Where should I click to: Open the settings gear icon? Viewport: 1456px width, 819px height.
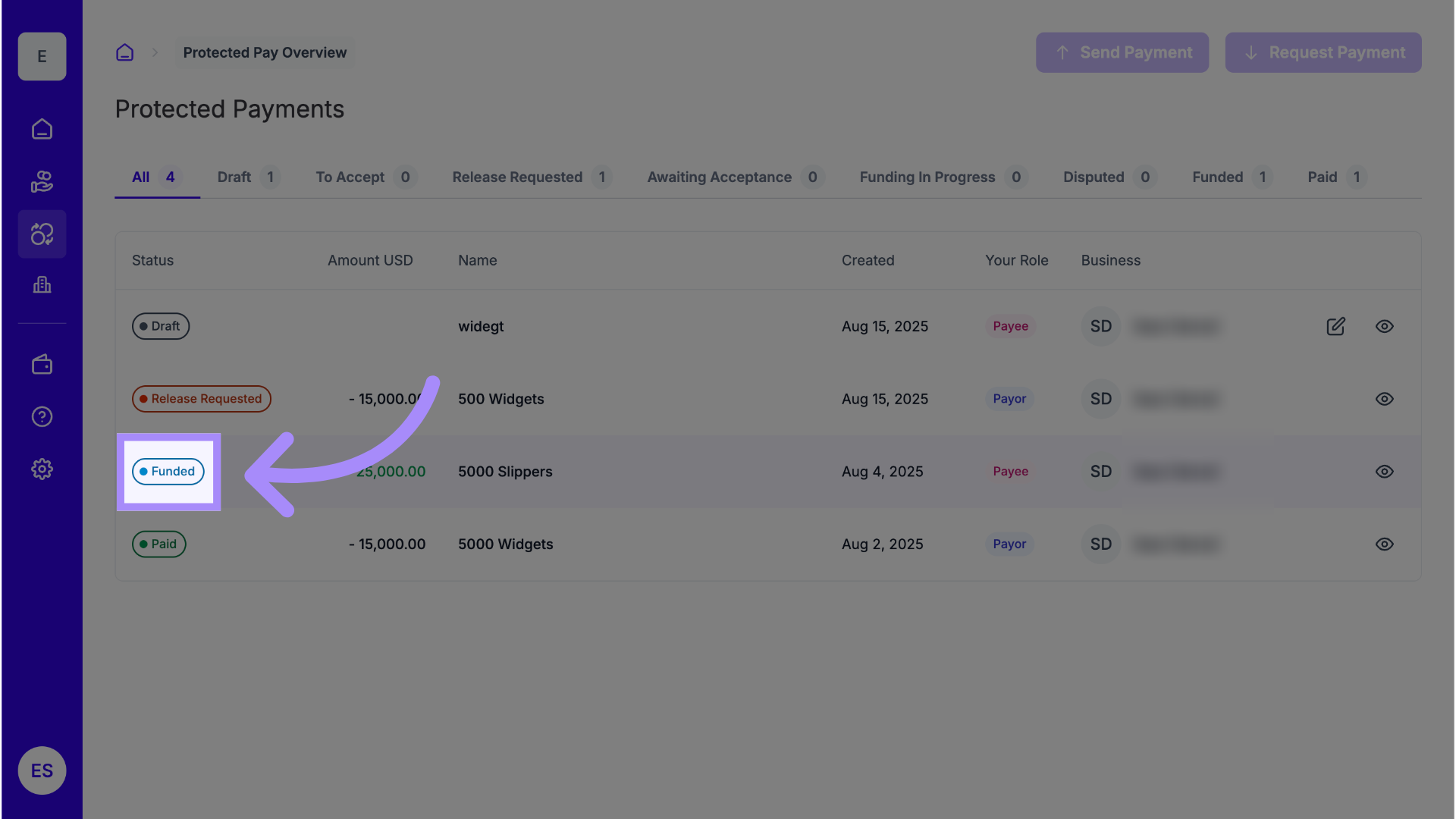coord(42,469)
